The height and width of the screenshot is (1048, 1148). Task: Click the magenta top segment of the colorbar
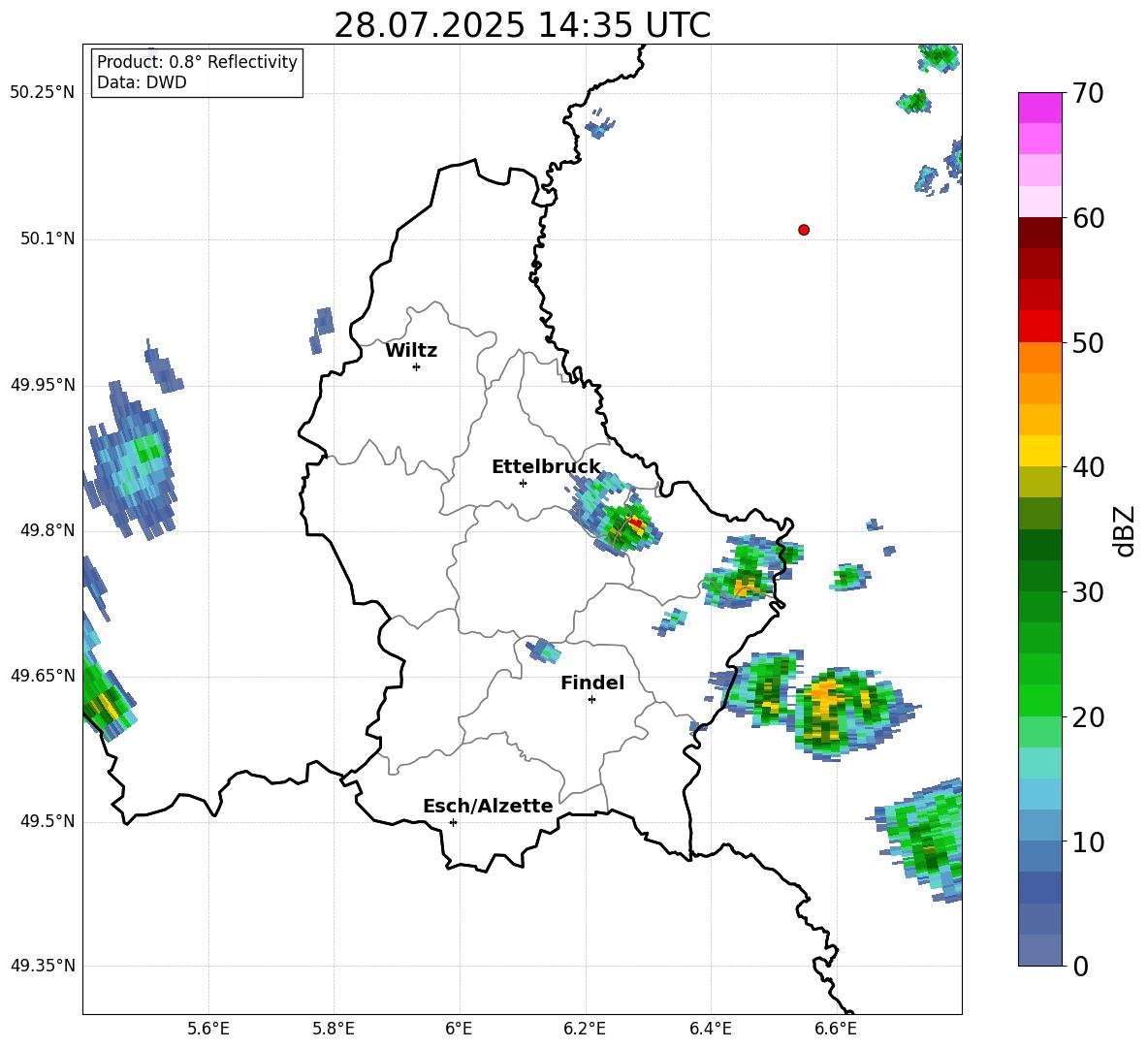1039,108
